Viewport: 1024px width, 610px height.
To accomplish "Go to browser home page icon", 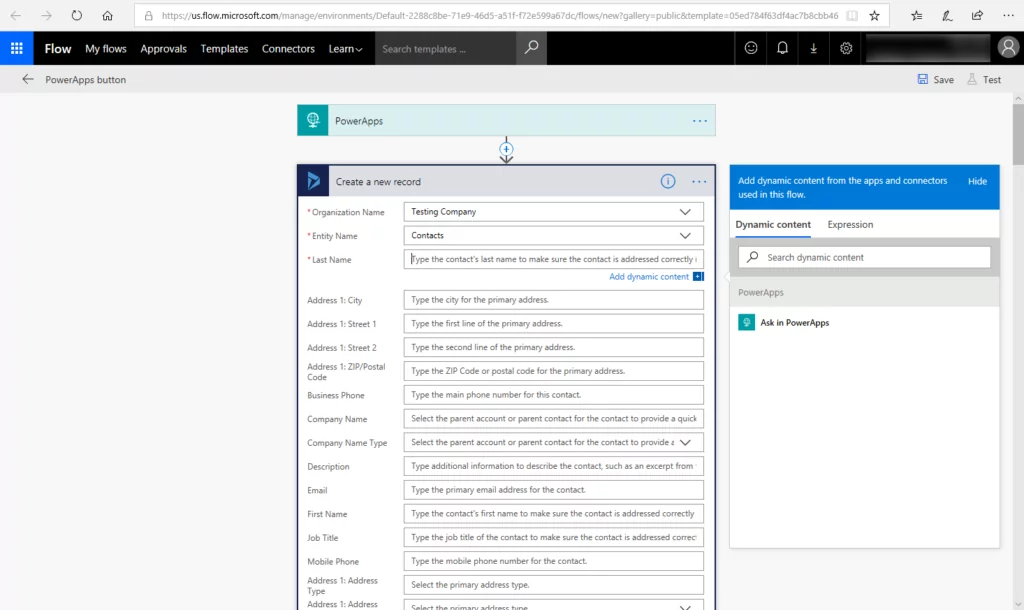I will pyautogui.click(x=107, y=16).
